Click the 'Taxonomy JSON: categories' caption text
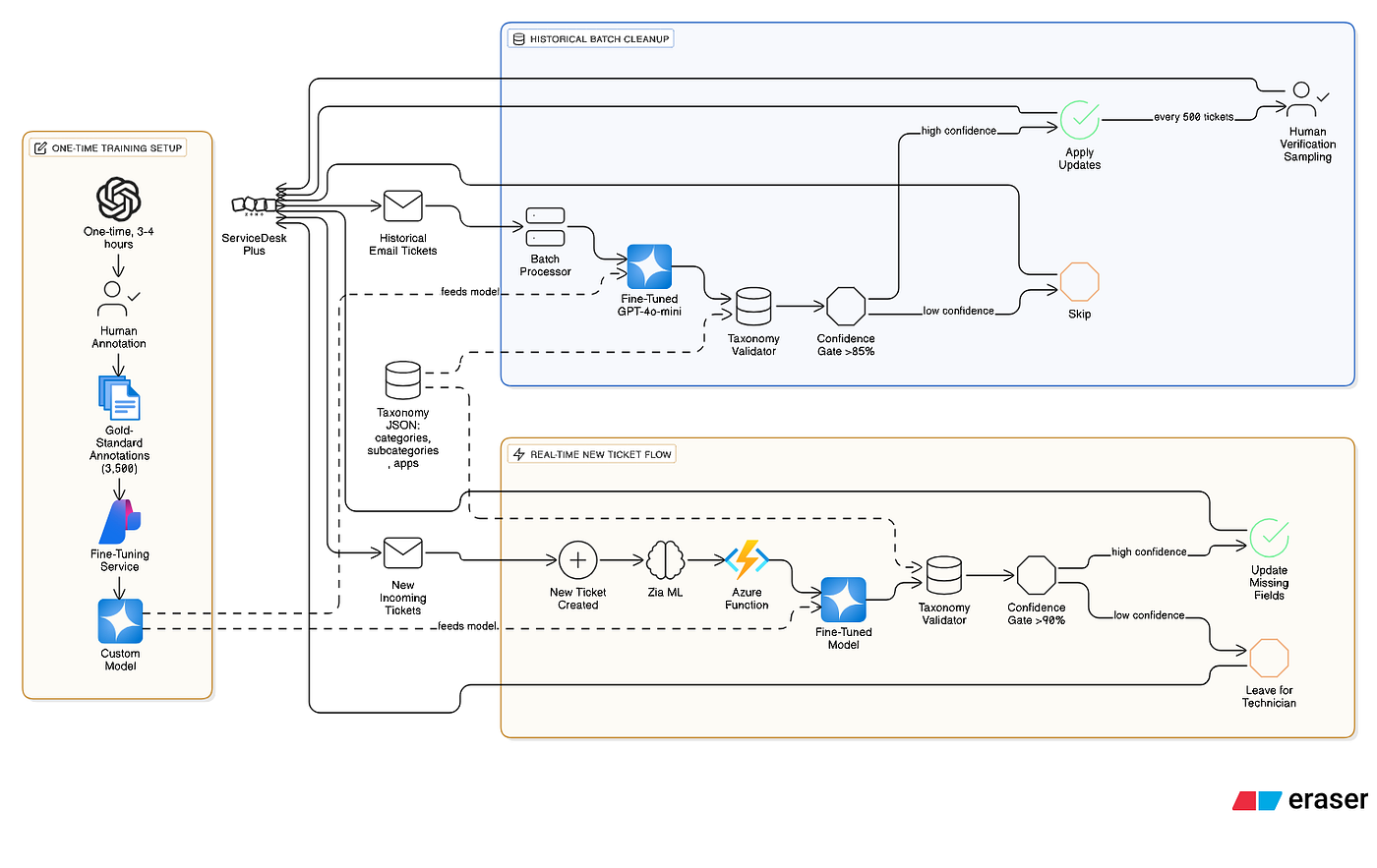The height and width of the screenshot is (868, 1377). pos(403,438)
